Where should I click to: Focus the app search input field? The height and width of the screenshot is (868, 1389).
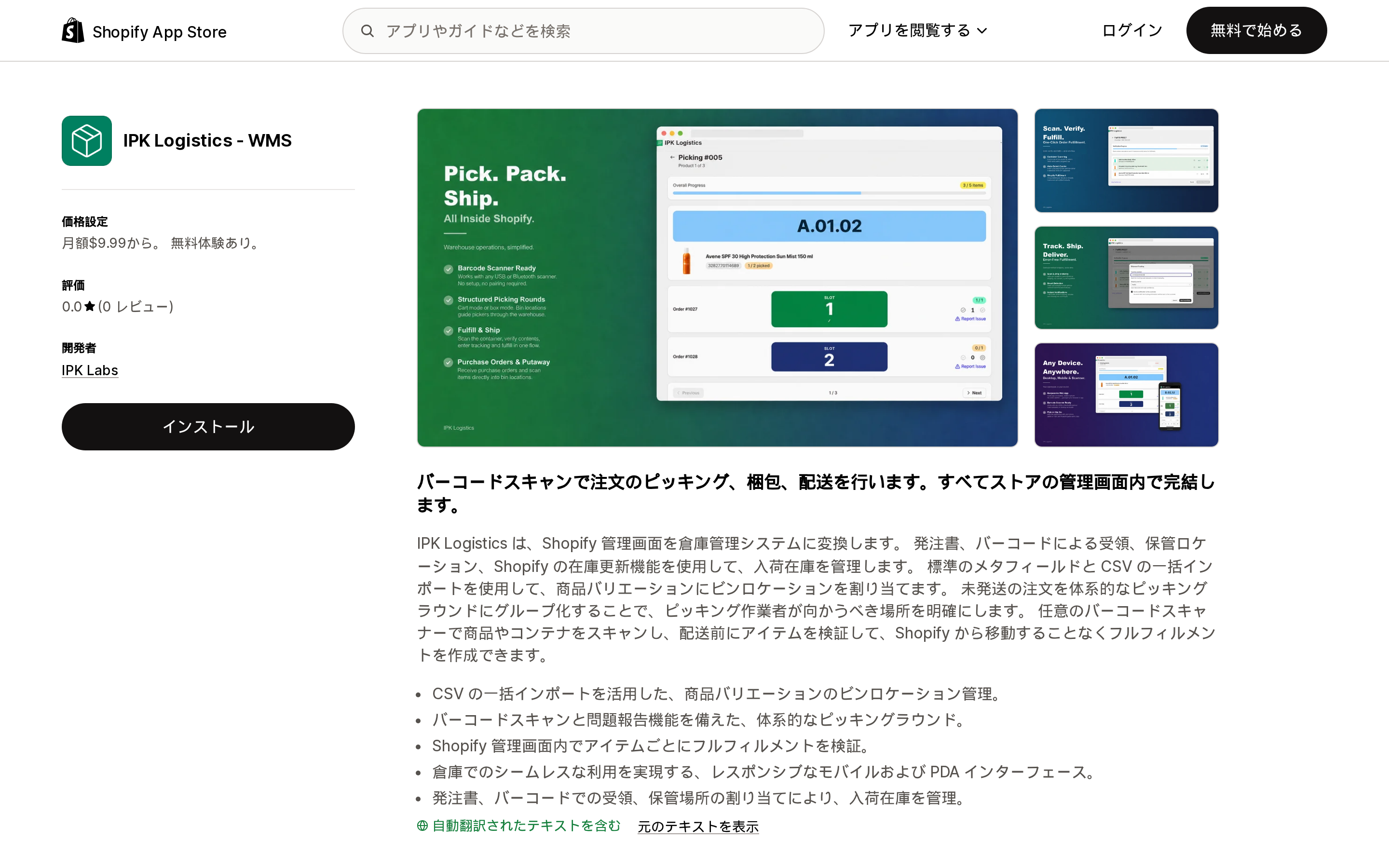(583, 31)
